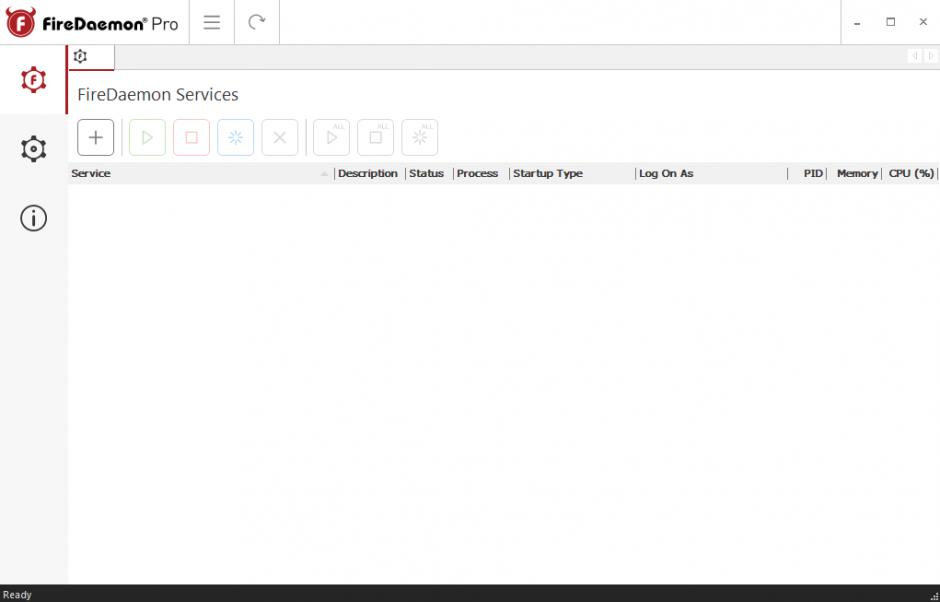Minimize the FireDaemon Pro window
Image resolution: width=940 pixels, height=602 pixels.
[857, 23]
